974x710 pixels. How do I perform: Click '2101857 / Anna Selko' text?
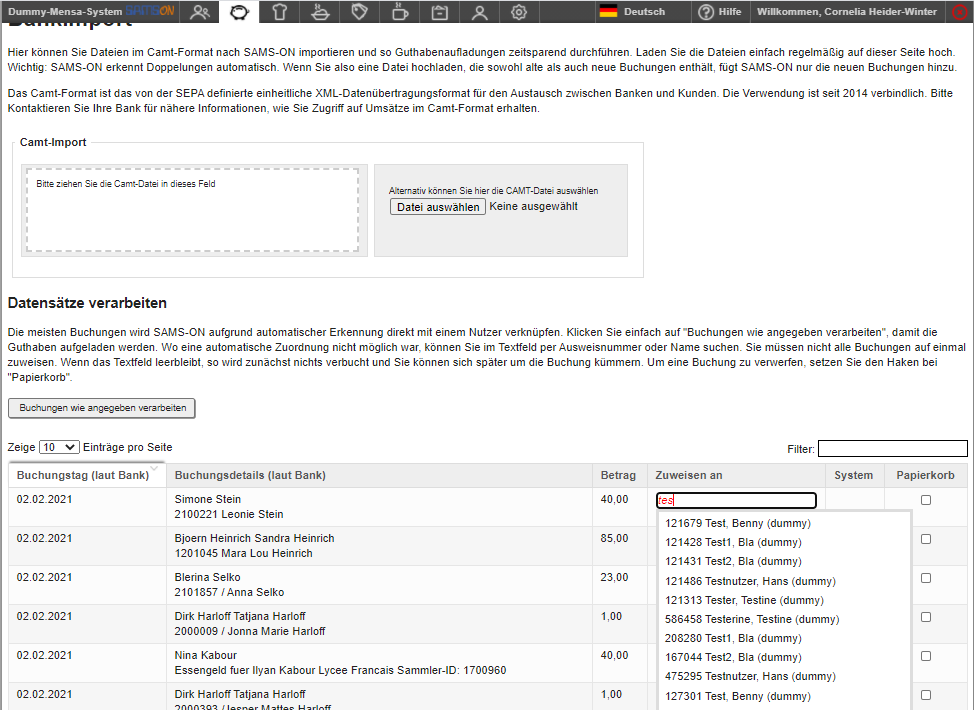click(x=229, y=593)
